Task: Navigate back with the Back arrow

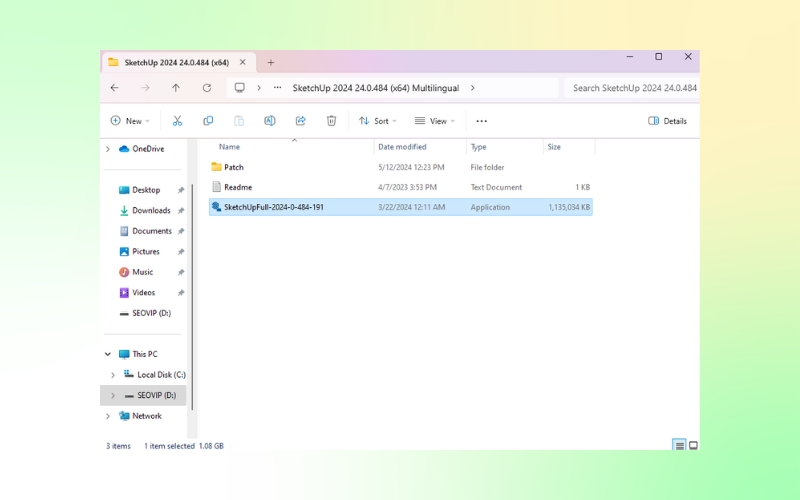Action: (x=114, y=88)
